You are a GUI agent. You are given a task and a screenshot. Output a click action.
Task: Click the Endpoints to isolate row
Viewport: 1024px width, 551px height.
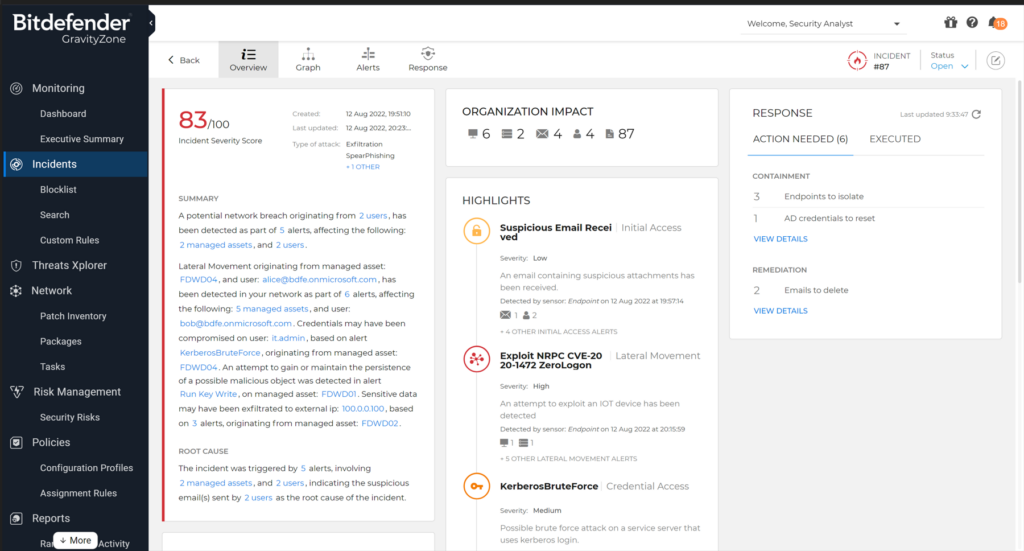coord(868,197)
